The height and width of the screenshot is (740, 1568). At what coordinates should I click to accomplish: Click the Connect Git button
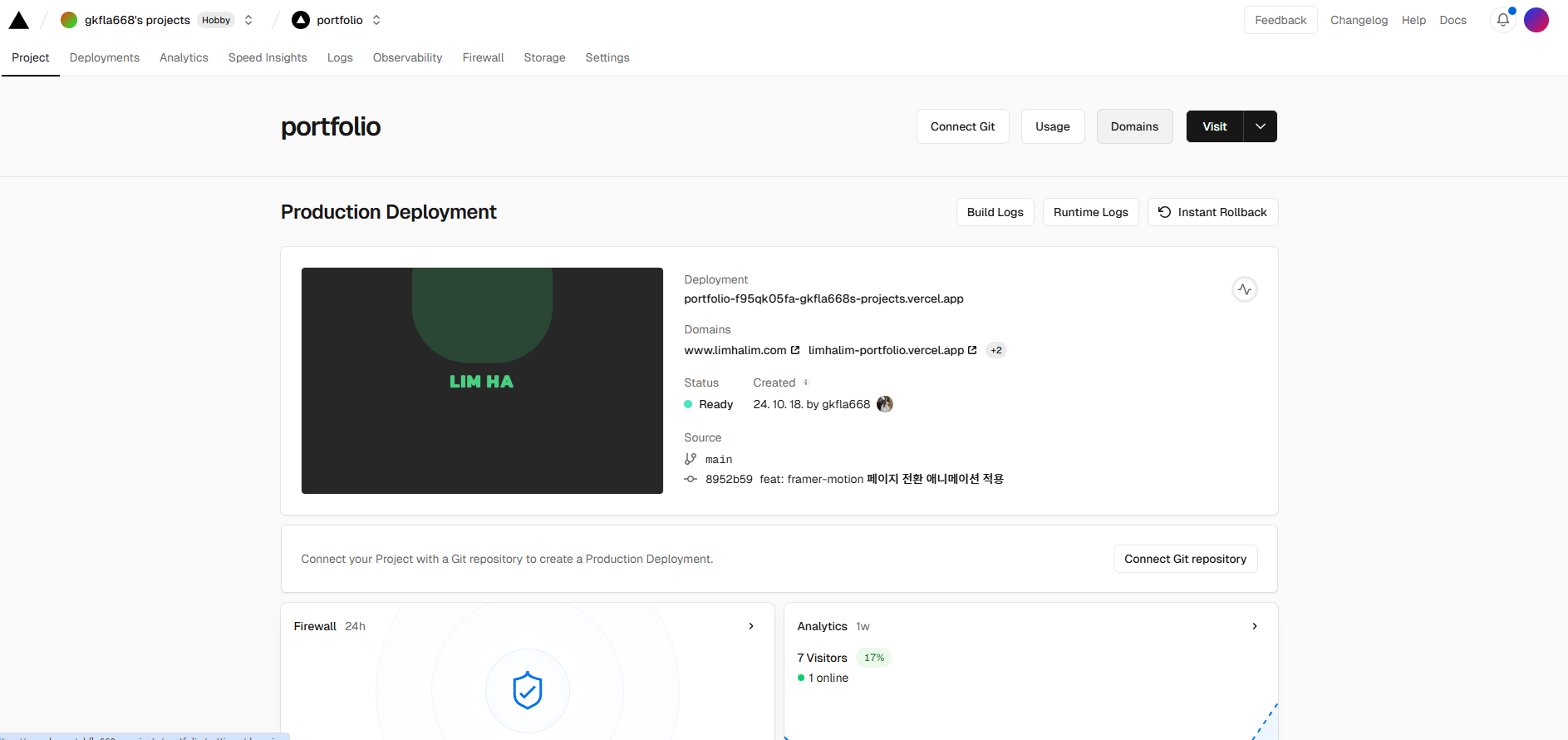(962, 126)
